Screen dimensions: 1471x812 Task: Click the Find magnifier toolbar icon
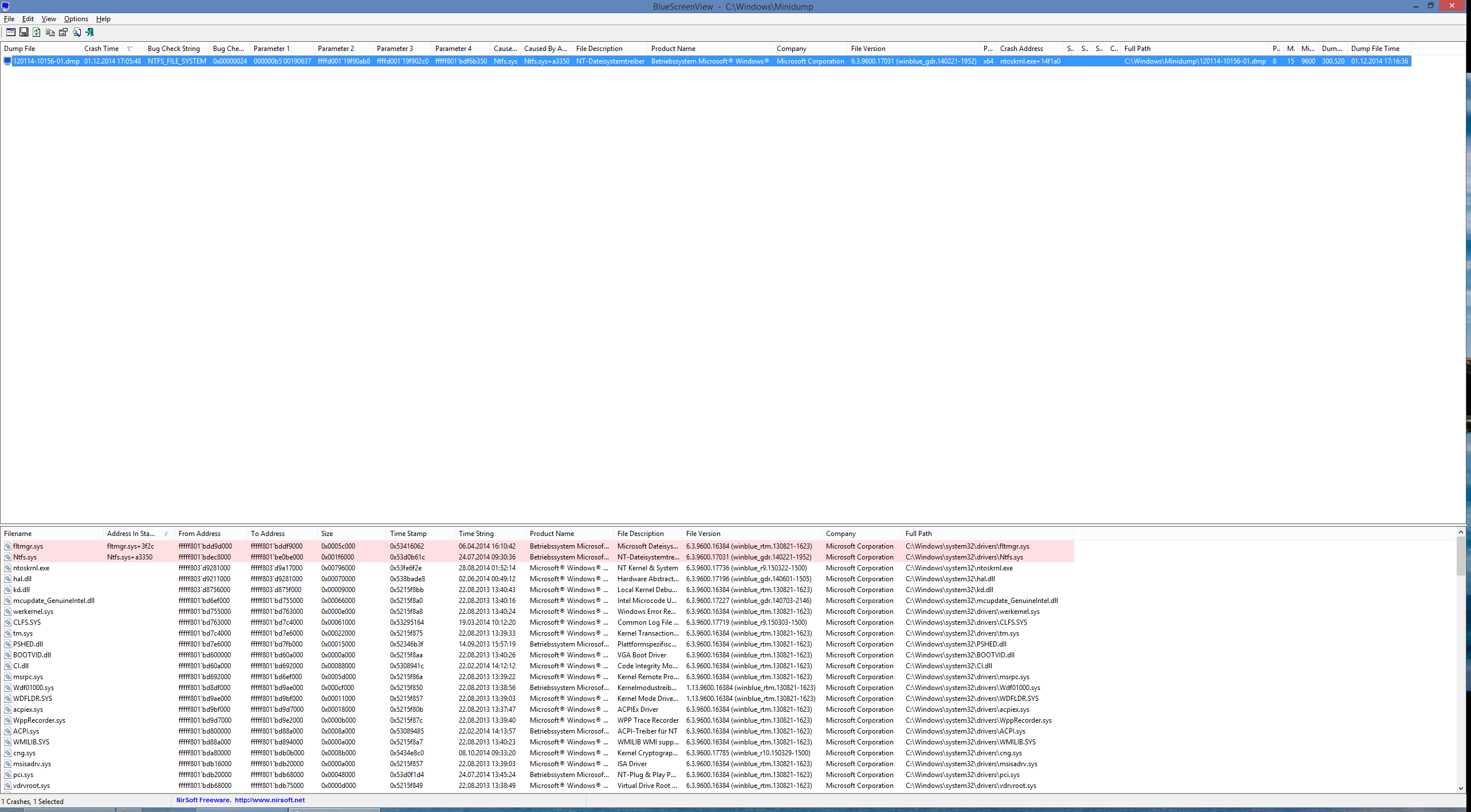coord(77,32)
